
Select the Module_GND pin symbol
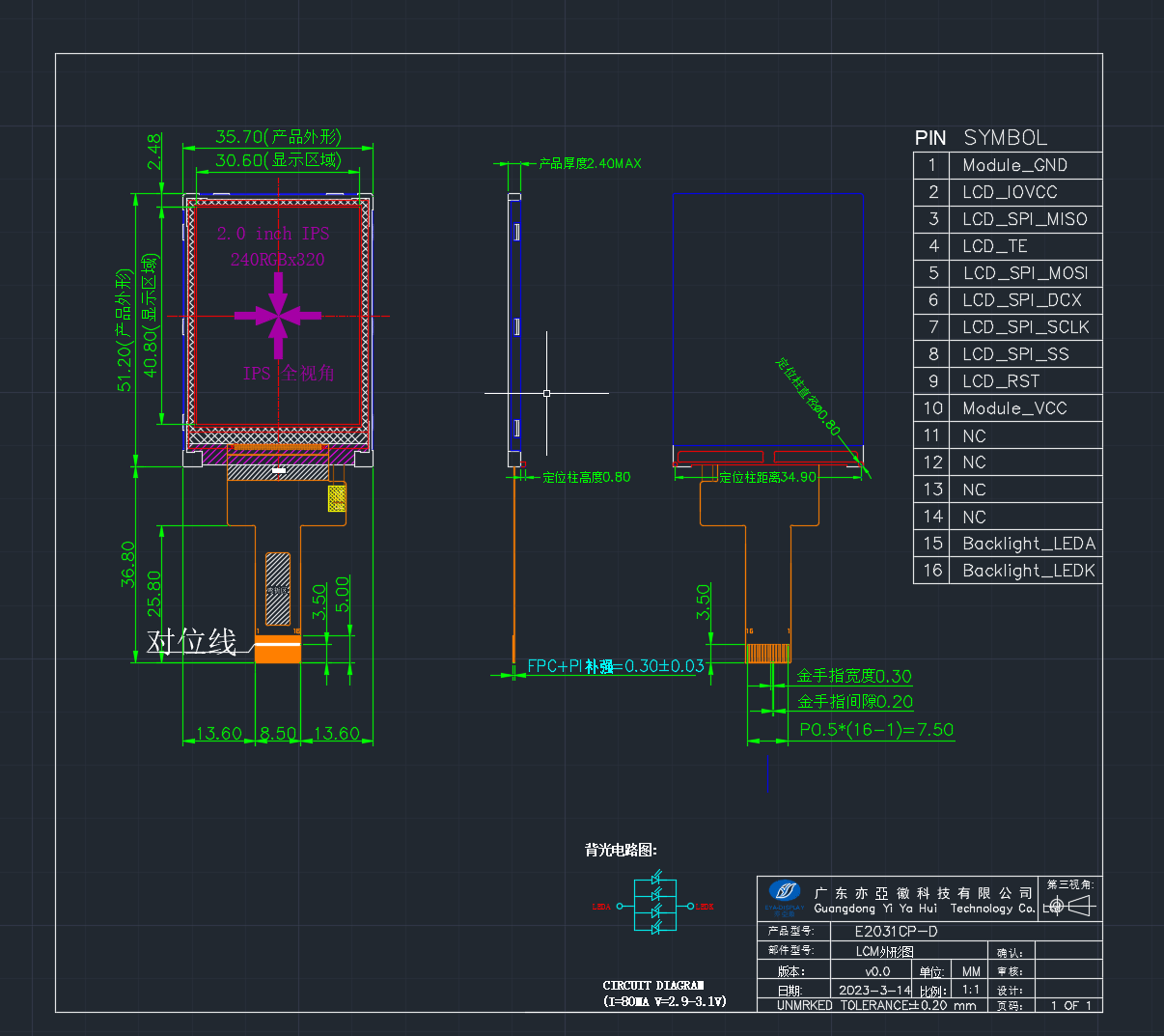coord(1014,165)
